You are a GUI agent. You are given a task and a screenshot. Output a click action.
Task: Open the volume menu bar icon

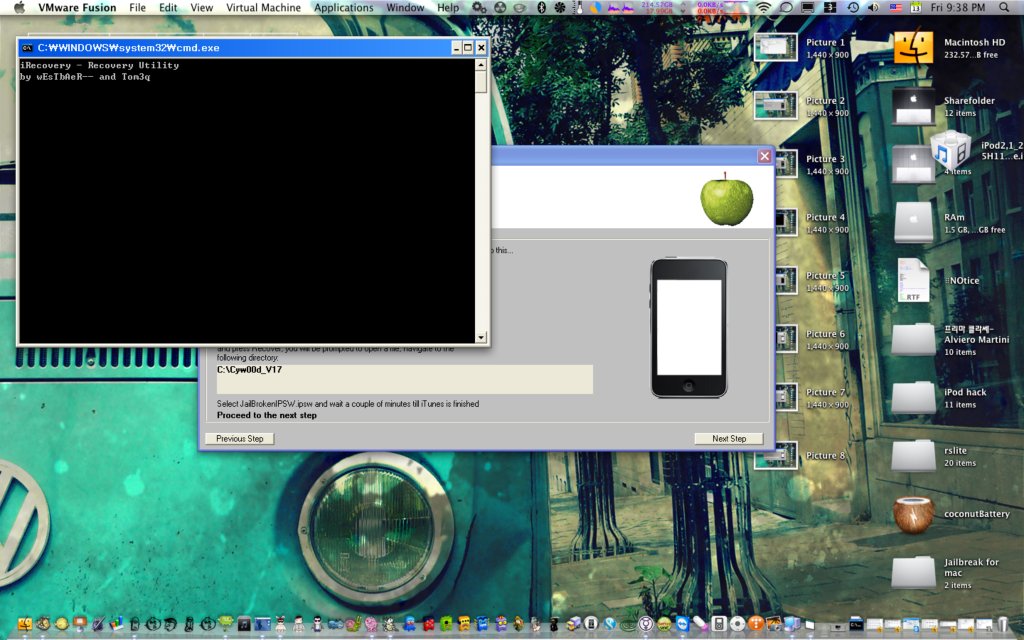pyautogui.click(x=873, y=8)
